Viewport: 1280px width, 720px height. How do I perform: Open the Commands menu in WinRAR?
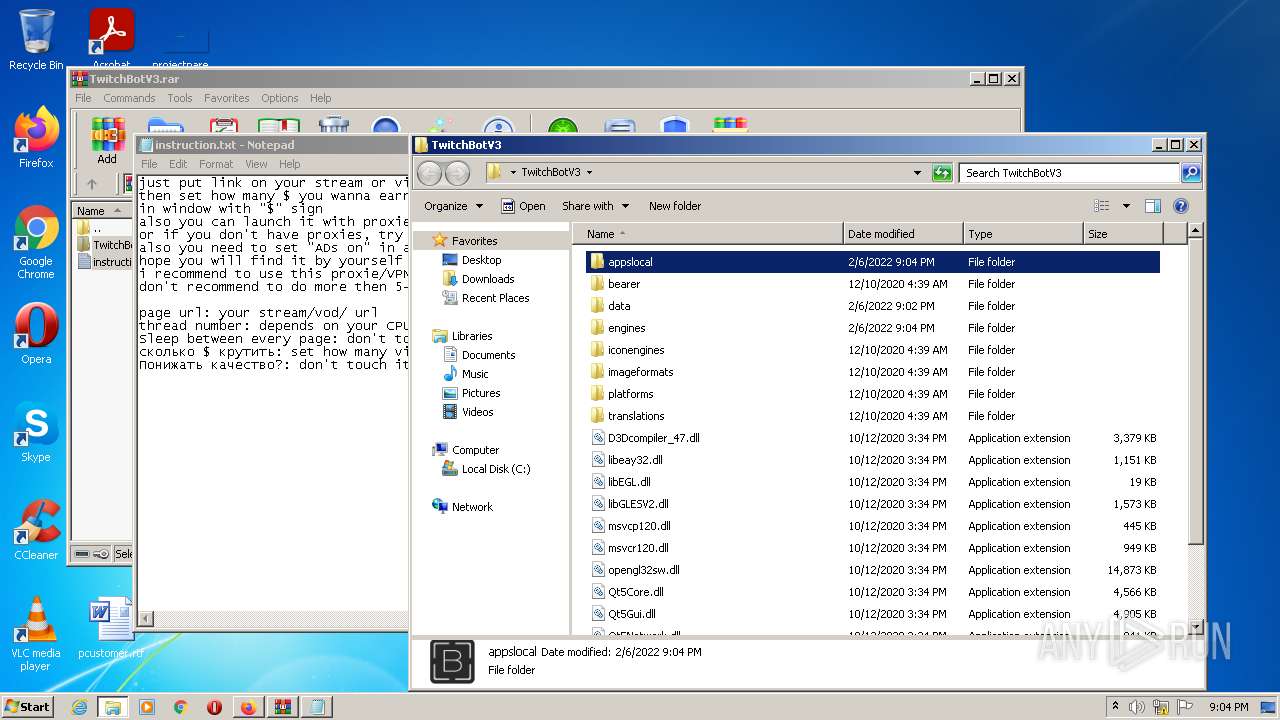(x=129, y=98)
